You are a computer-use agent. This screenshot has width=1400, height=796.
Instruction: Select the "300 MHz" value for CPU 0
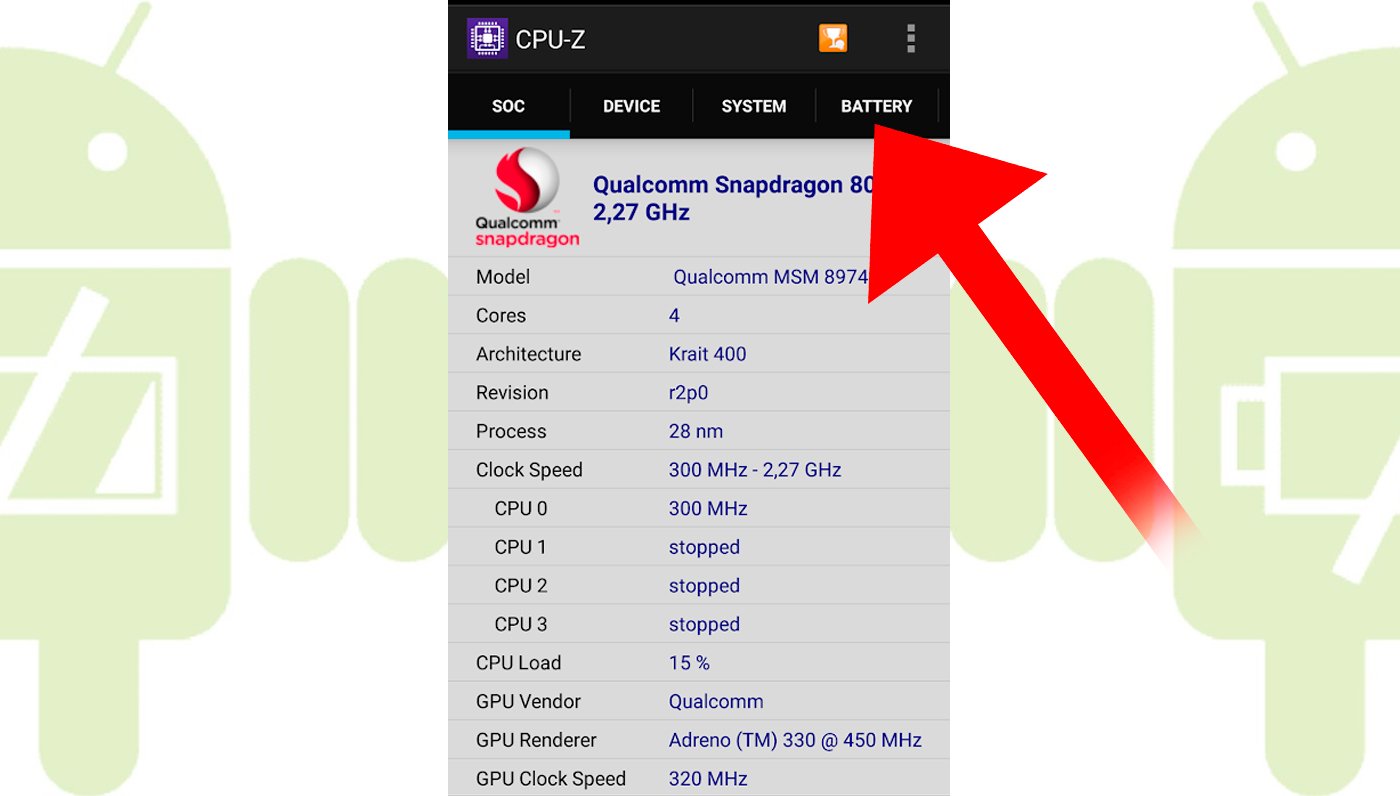point(708,508)
